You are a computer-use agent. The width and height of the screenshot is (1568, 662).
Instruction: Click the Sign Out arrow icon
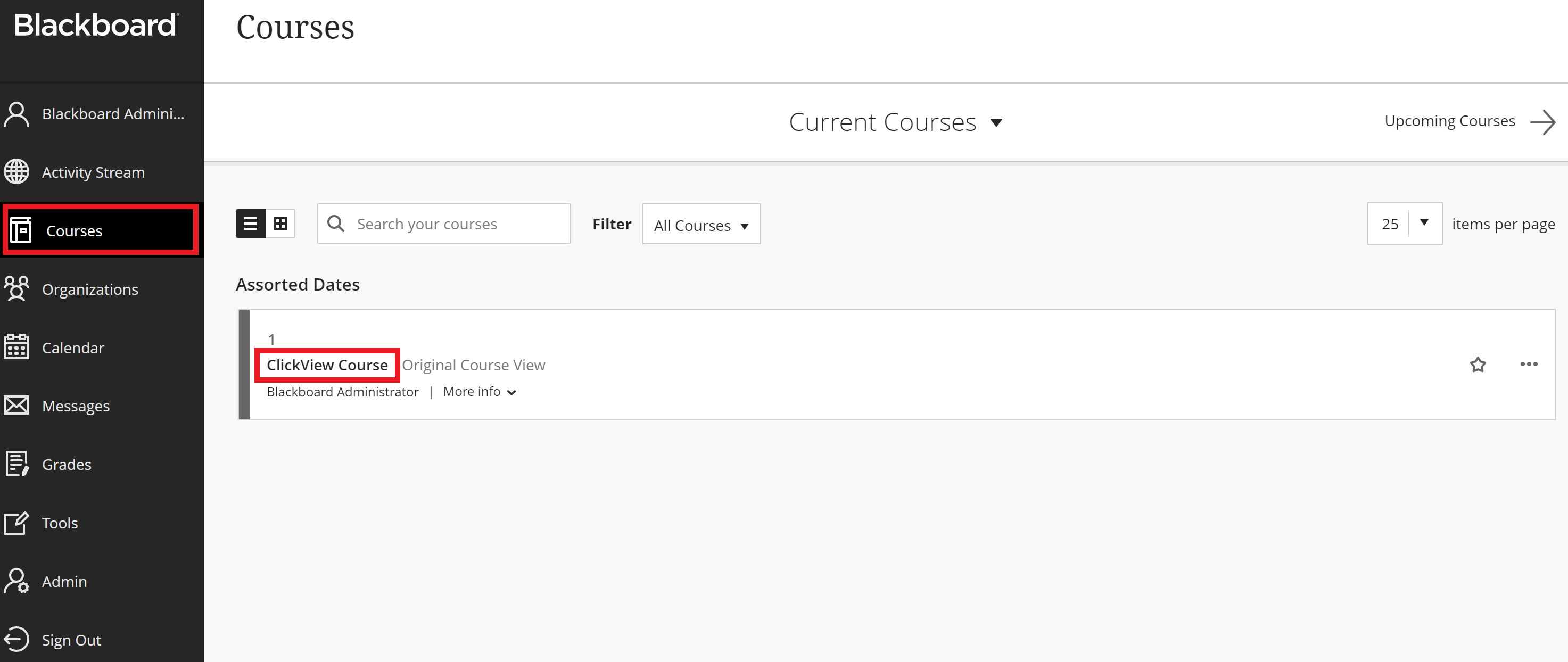point(16,640)
